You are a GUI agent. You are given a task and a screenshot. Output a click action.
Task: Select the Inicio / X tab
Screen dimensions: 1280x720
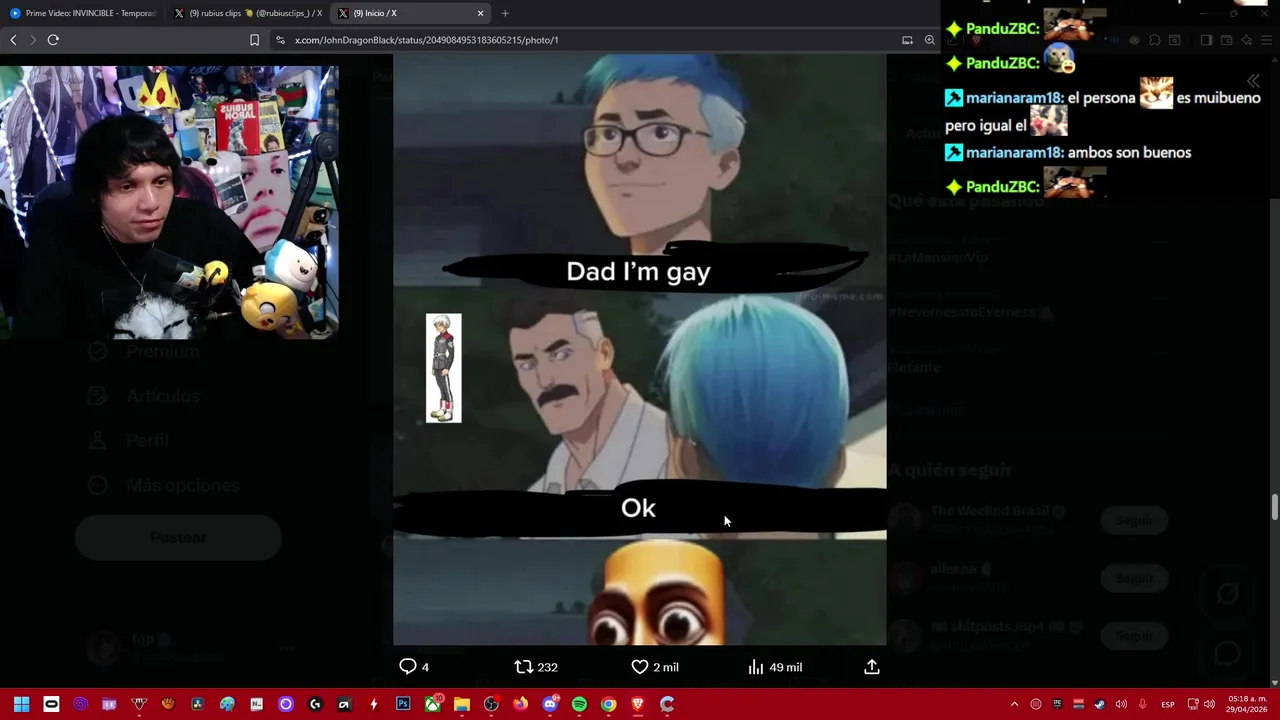410,13
